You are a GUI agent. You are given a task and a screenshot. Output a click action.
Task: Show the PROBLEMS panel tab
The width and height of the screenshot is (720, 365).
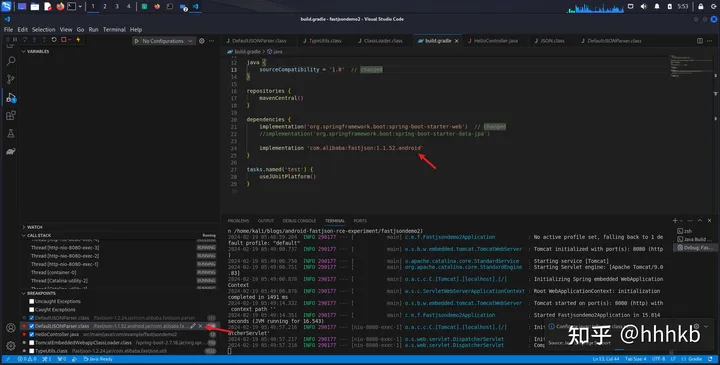click(x=238, y=221)
